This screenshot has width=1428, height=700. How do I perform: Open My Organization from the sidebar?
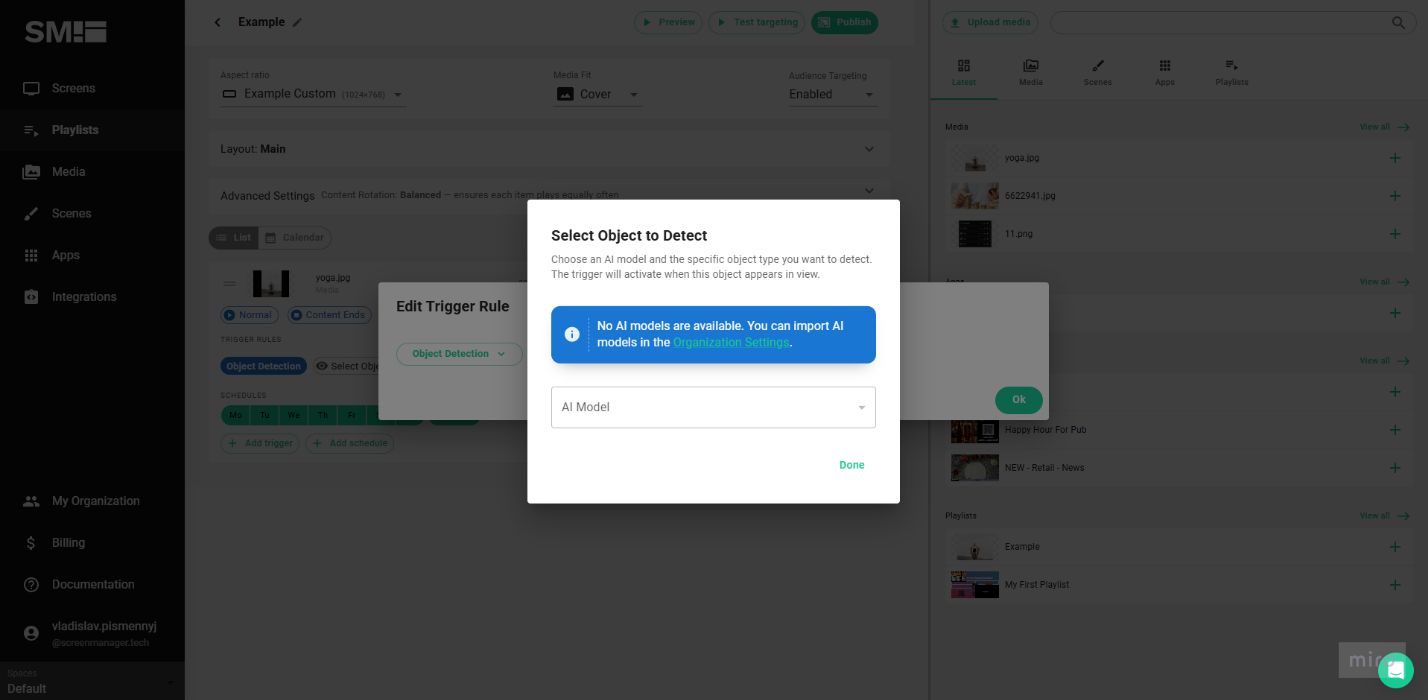tap(96, 501)
